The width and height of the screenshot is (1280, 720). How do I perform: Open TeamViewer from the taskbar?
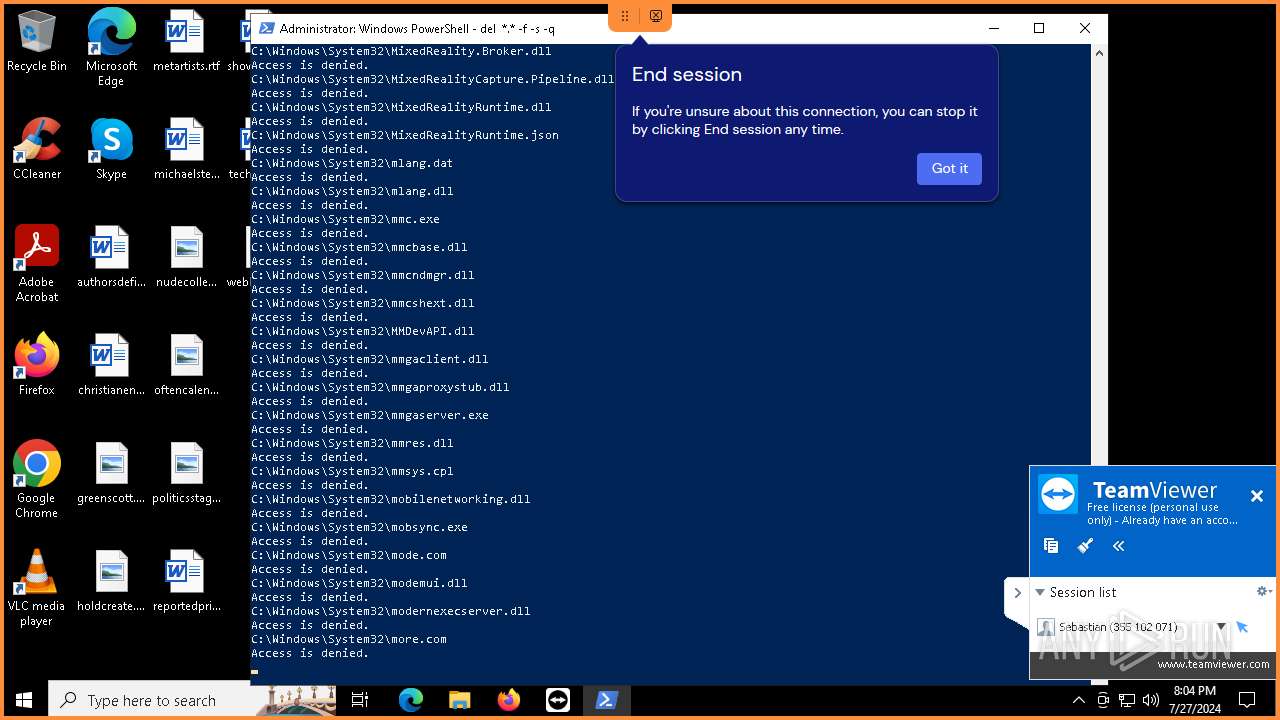point(558,700)
